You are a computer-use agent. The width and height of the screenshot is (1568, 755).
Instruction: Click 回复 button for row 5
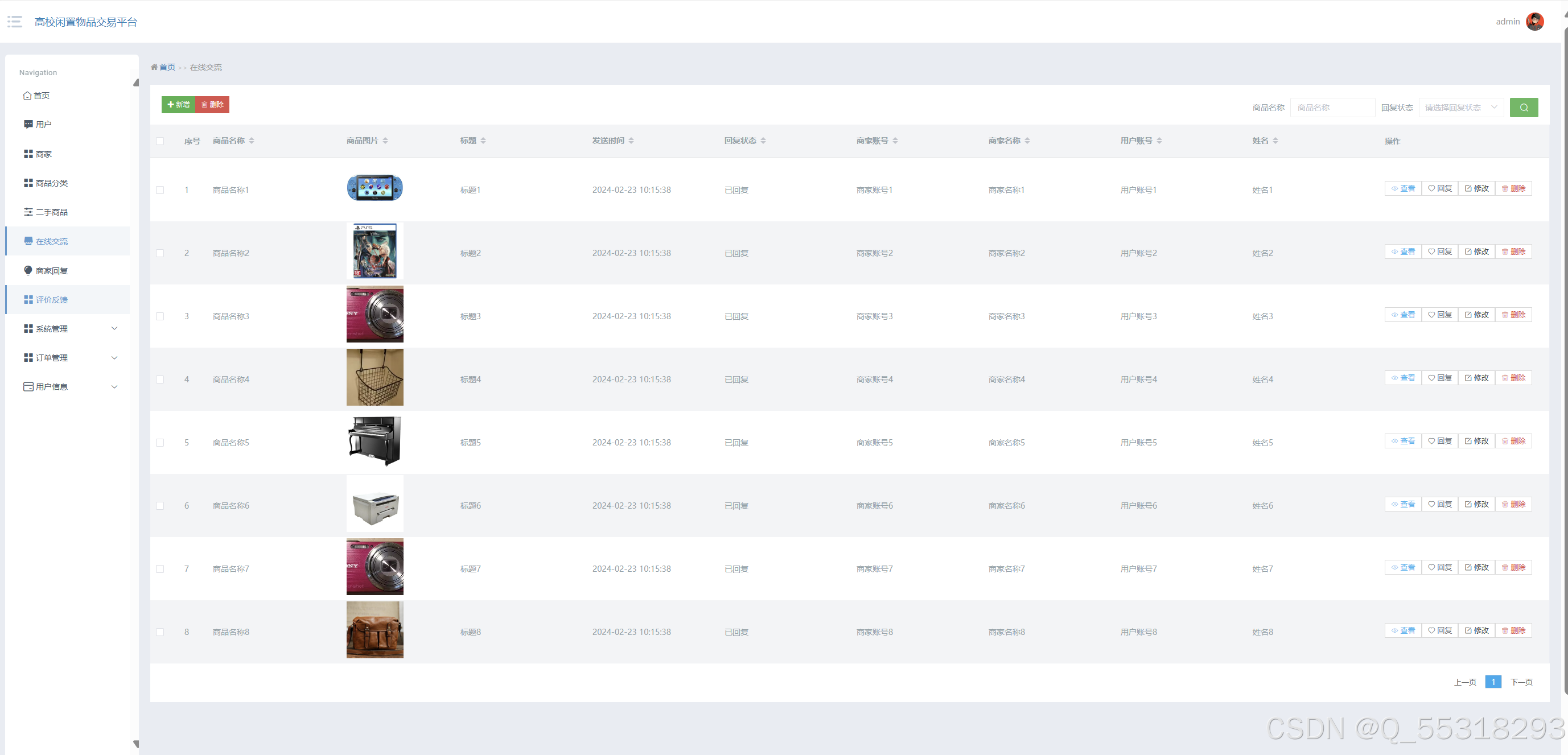tap(1439, 441)
